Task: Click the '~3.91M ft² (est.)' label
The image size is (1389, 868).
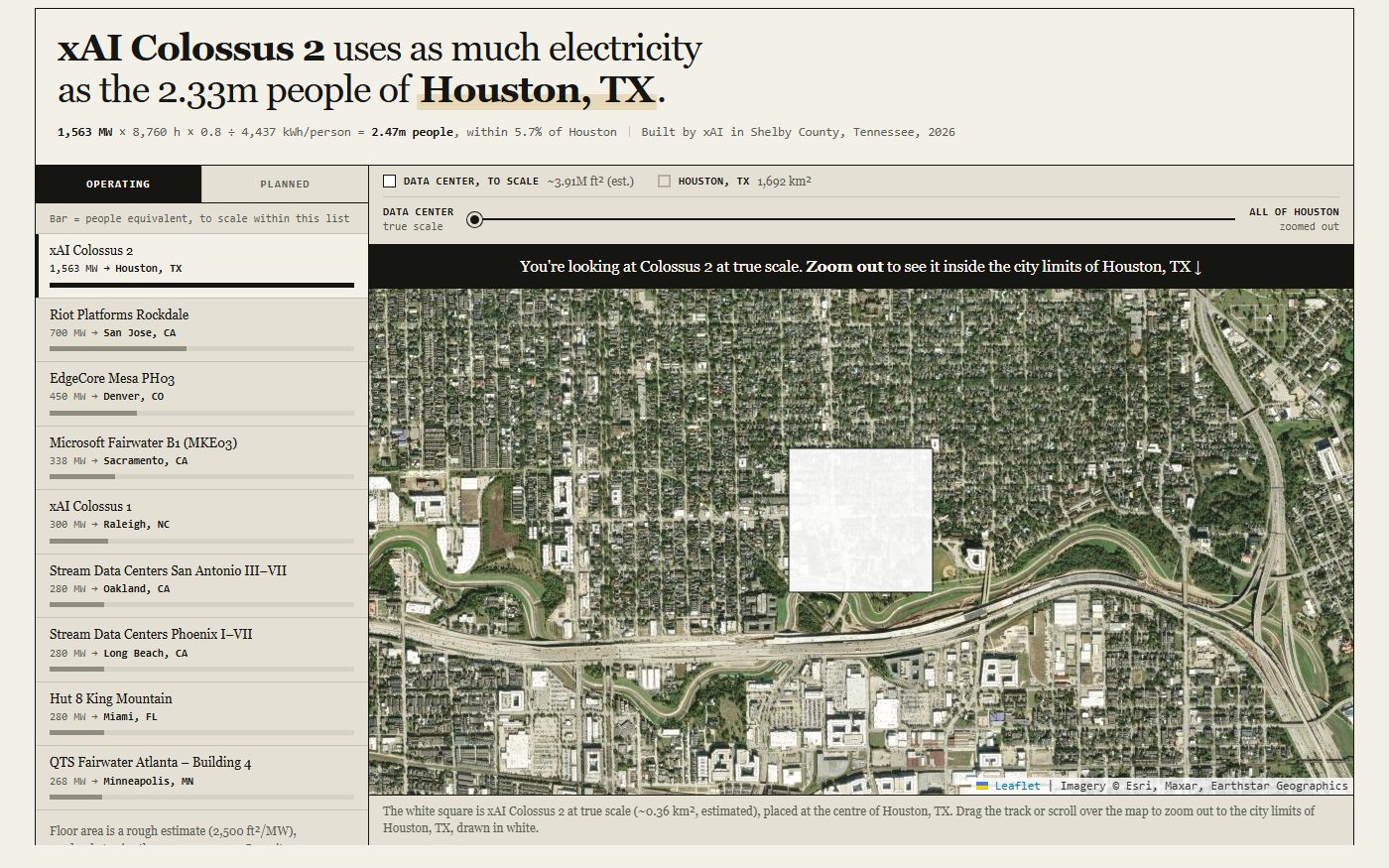Action: tap(590, 182)
